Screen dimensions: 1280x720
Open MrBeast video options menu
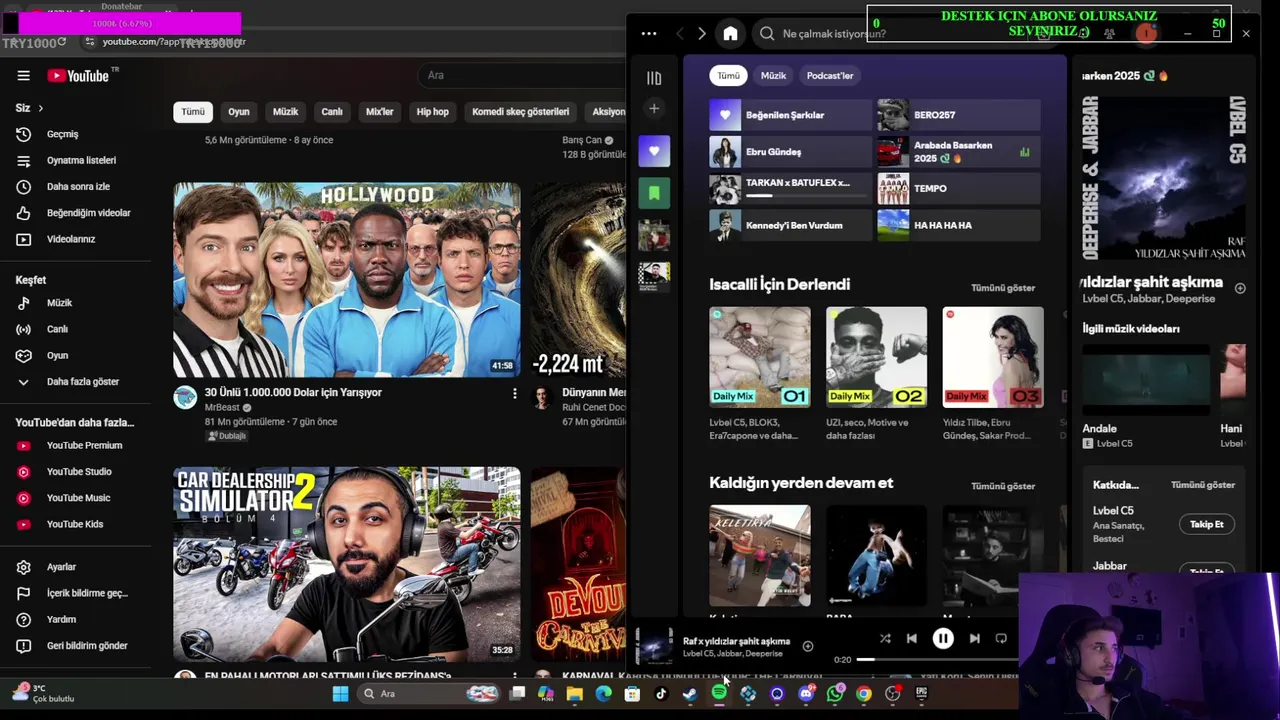pyautogui.click(x=514, y=394)
